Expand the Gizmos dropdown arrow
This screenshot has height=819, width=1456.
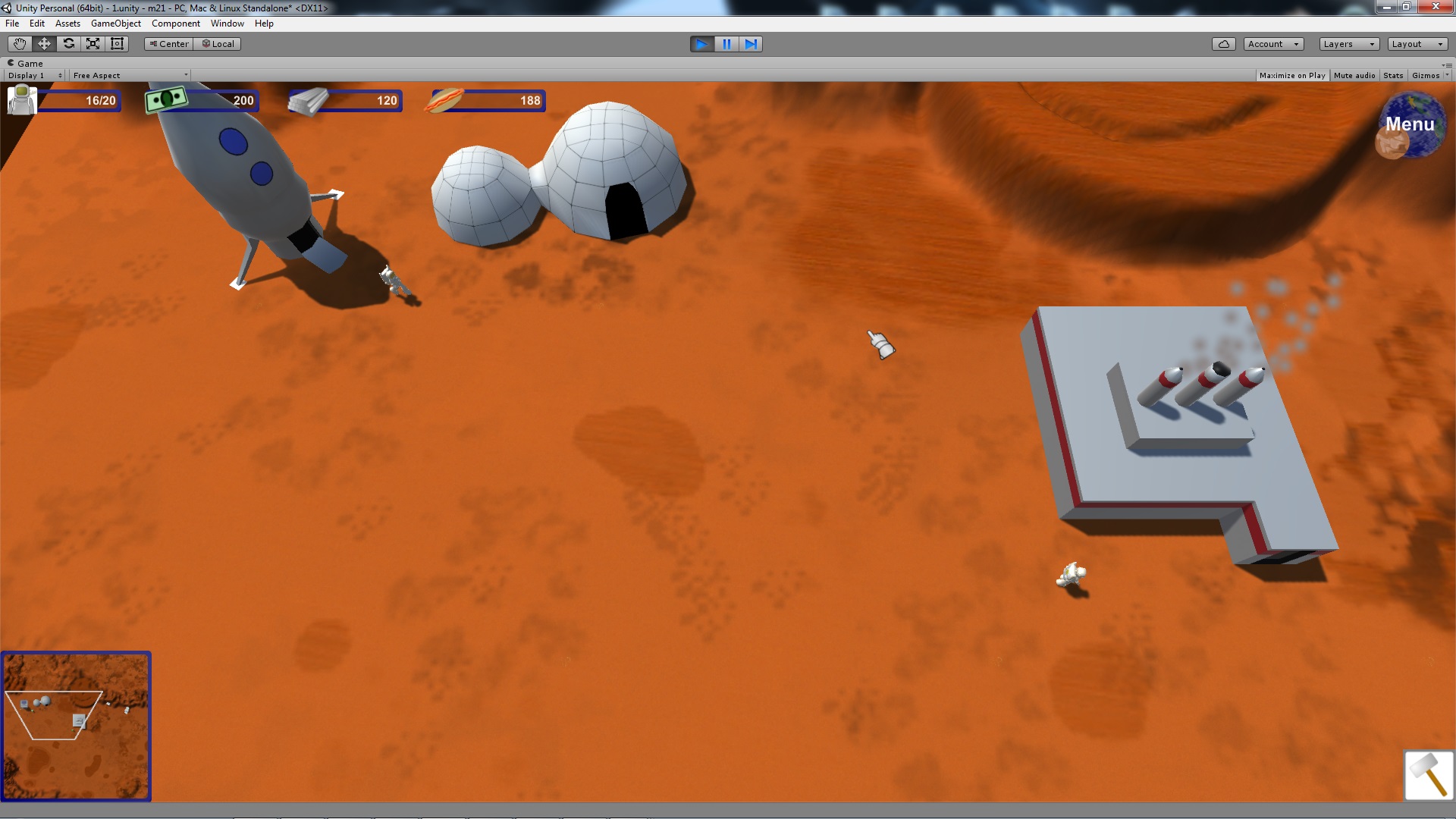pos(1447,75)
